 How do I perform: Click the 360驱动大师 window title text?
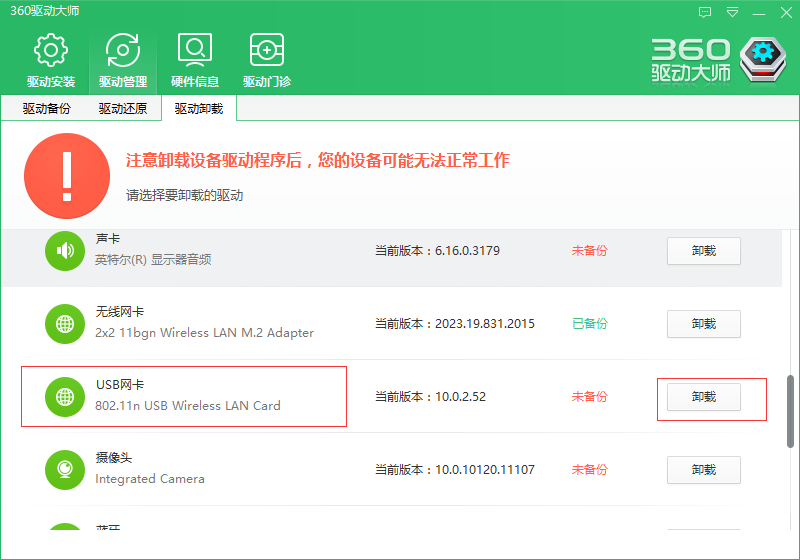tap(45, 11)
